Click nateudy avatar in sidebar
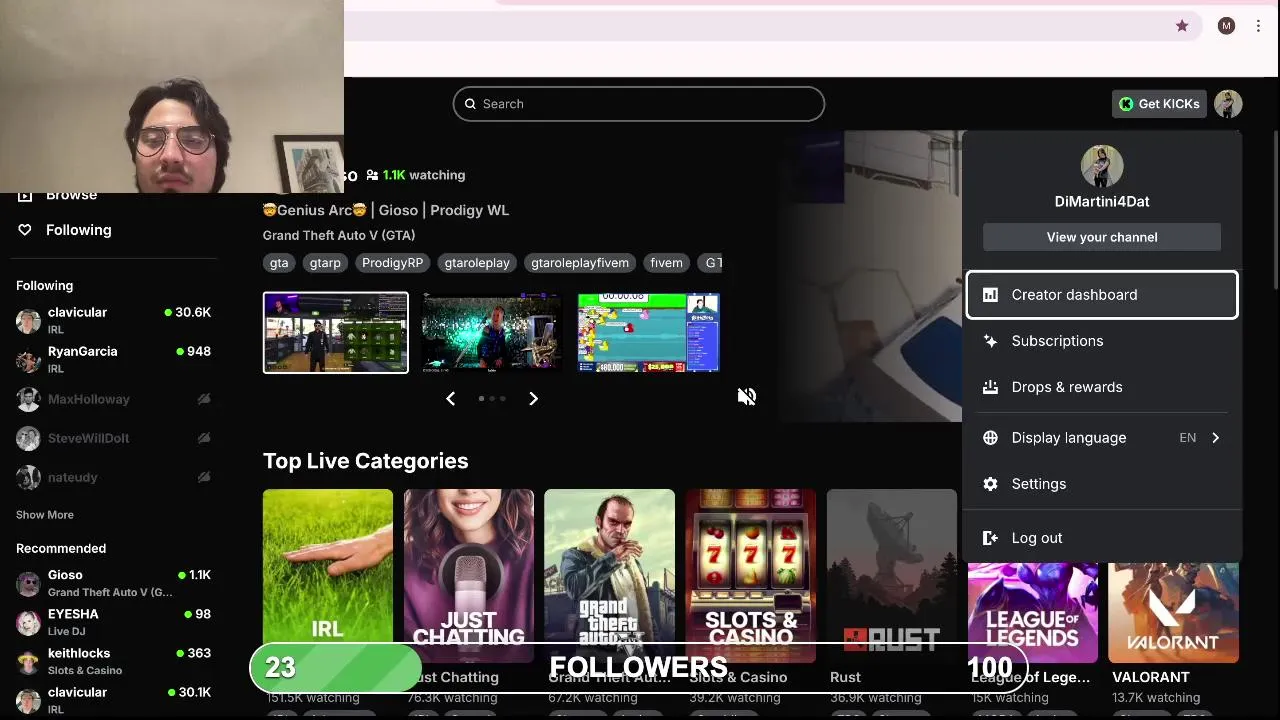1280x720 pixels. [28, 477]
